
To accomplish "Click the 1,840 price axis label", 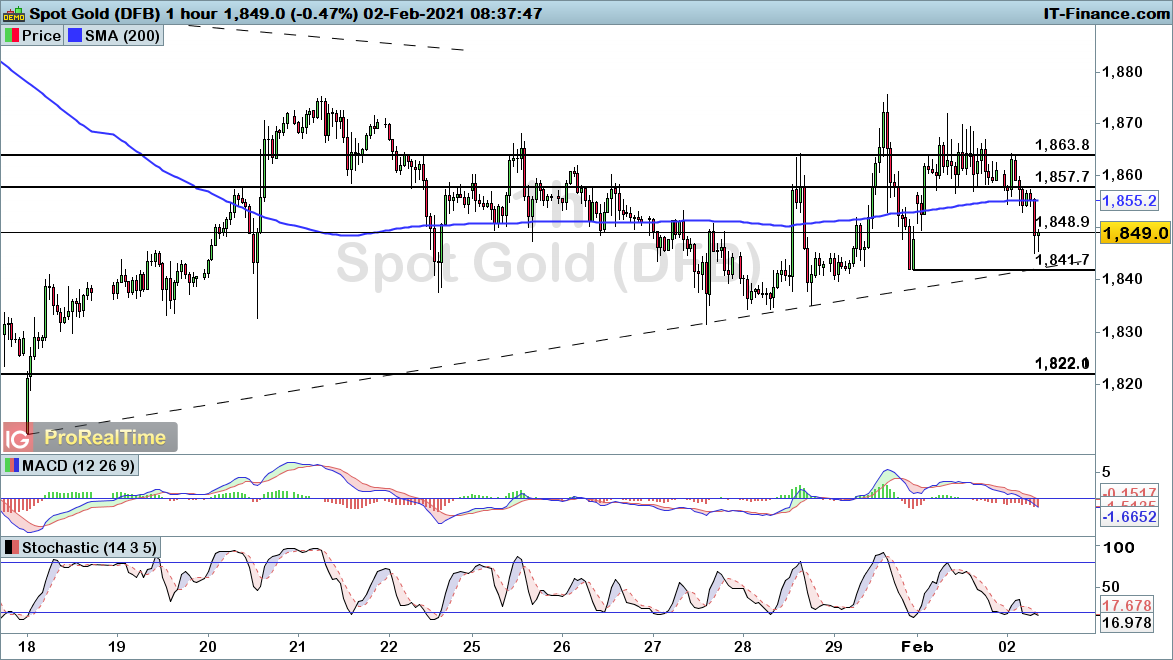I will 1122,279.
